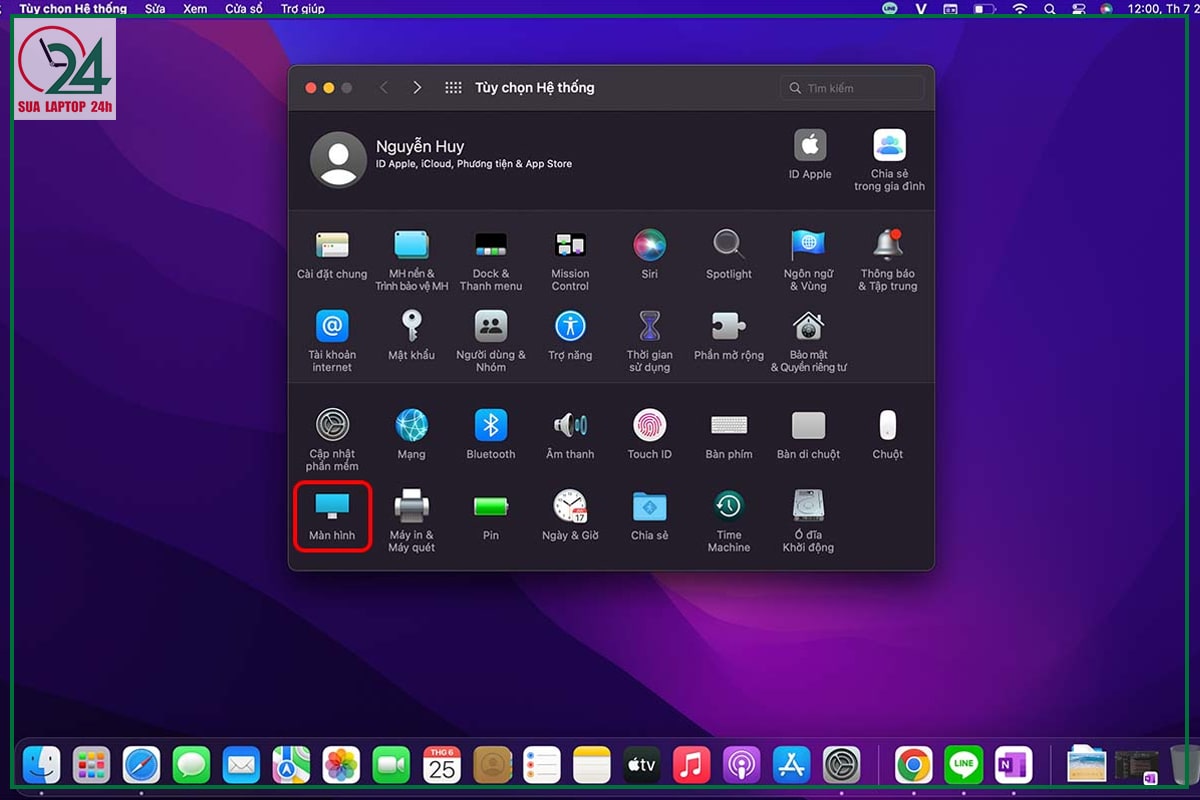Open the Trợ giúp menu

click(x=302, y=8)
